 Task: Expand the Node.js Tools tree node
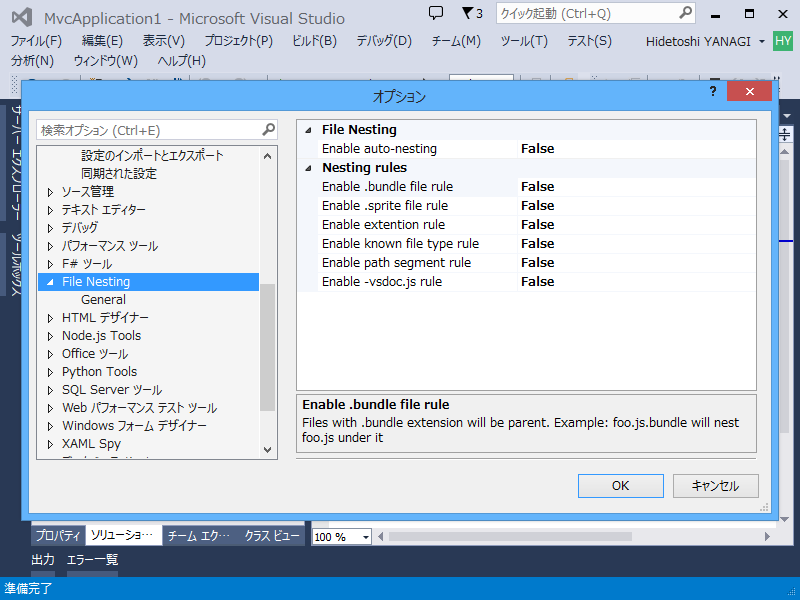51,336
